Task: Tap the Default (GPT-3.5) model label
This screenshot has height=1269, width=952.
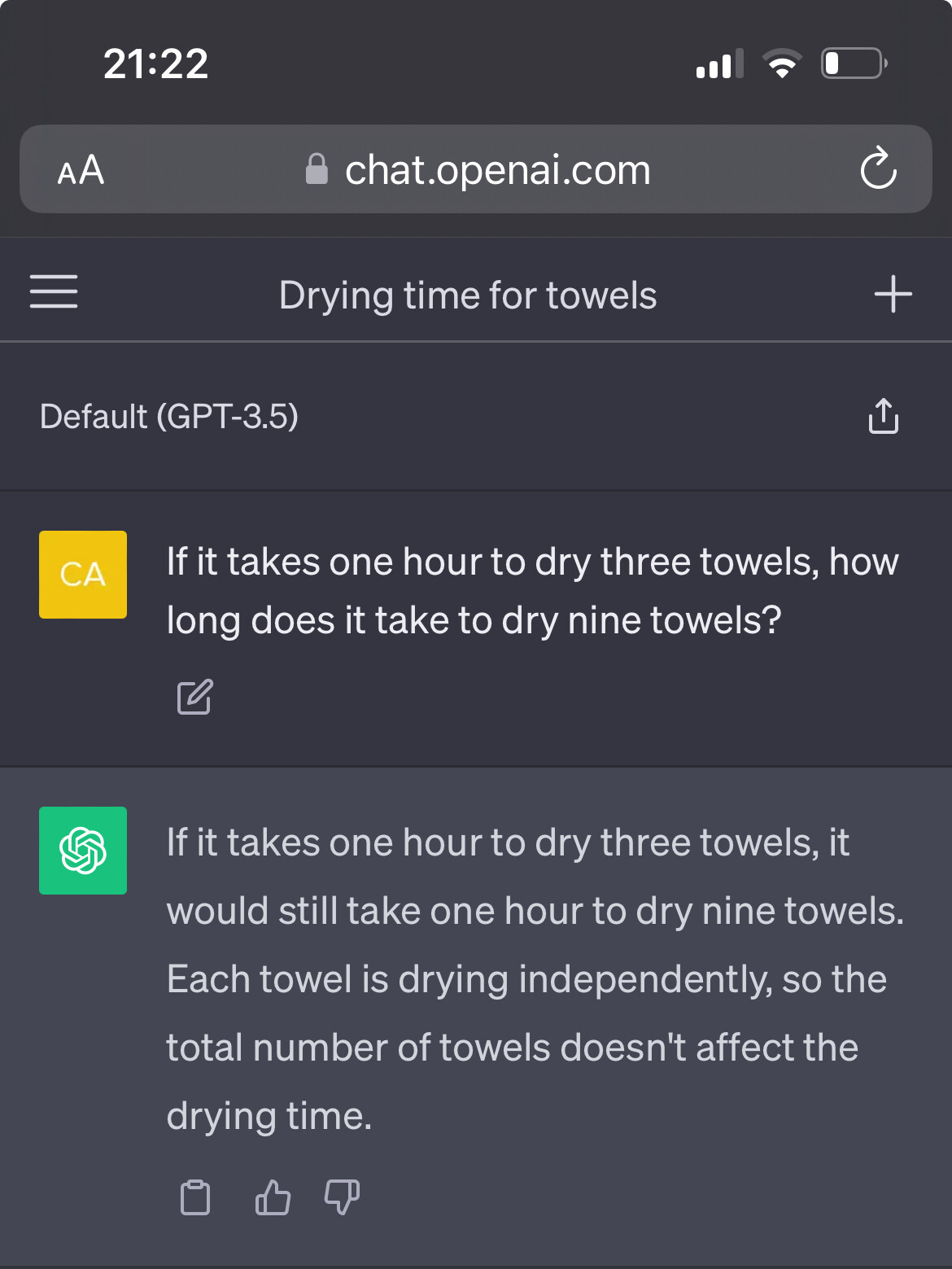Action: (169, 416)
